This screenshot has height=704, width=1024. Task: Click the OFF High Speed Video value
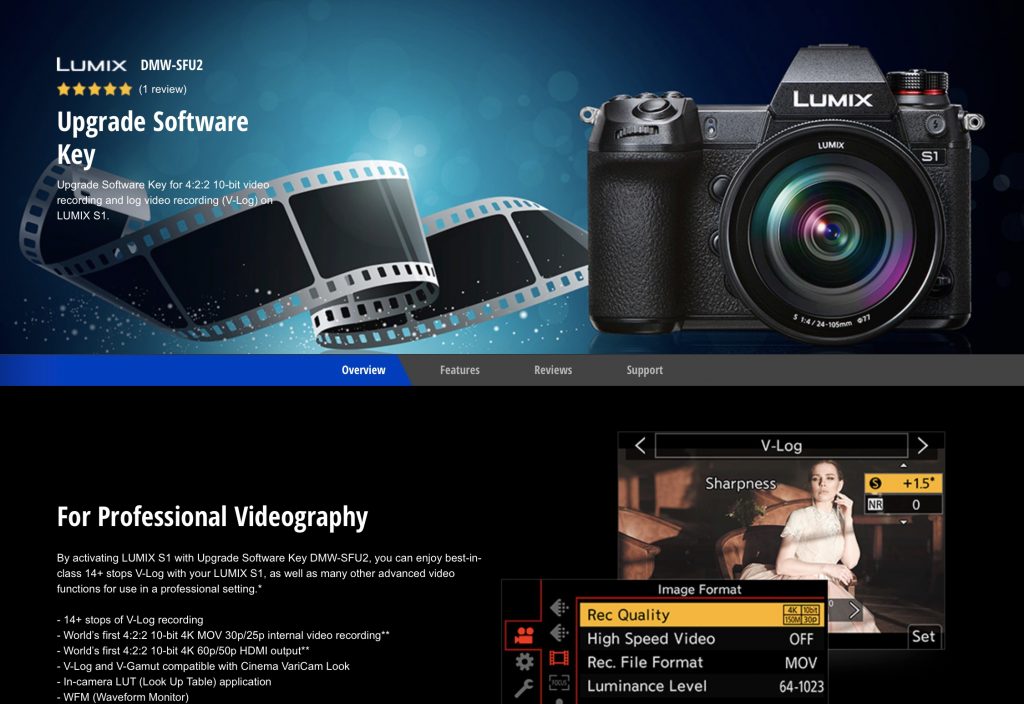tap(801, 639)
